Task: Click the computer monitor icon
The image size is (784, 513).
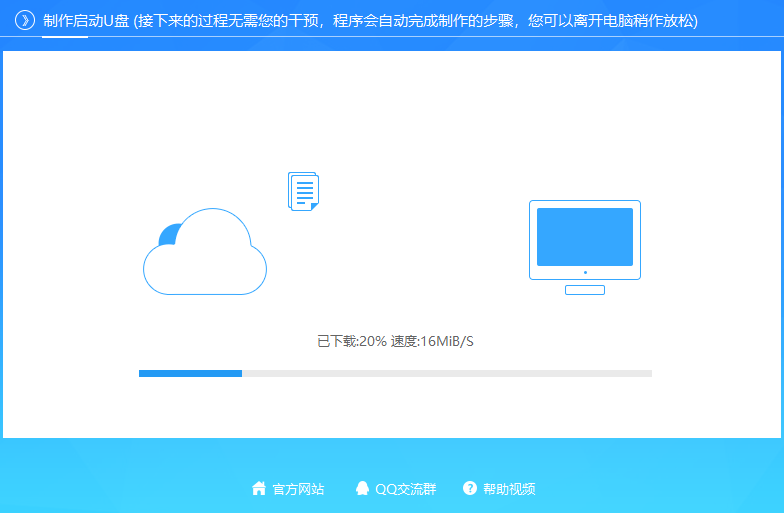Action: tap(585, 248)
